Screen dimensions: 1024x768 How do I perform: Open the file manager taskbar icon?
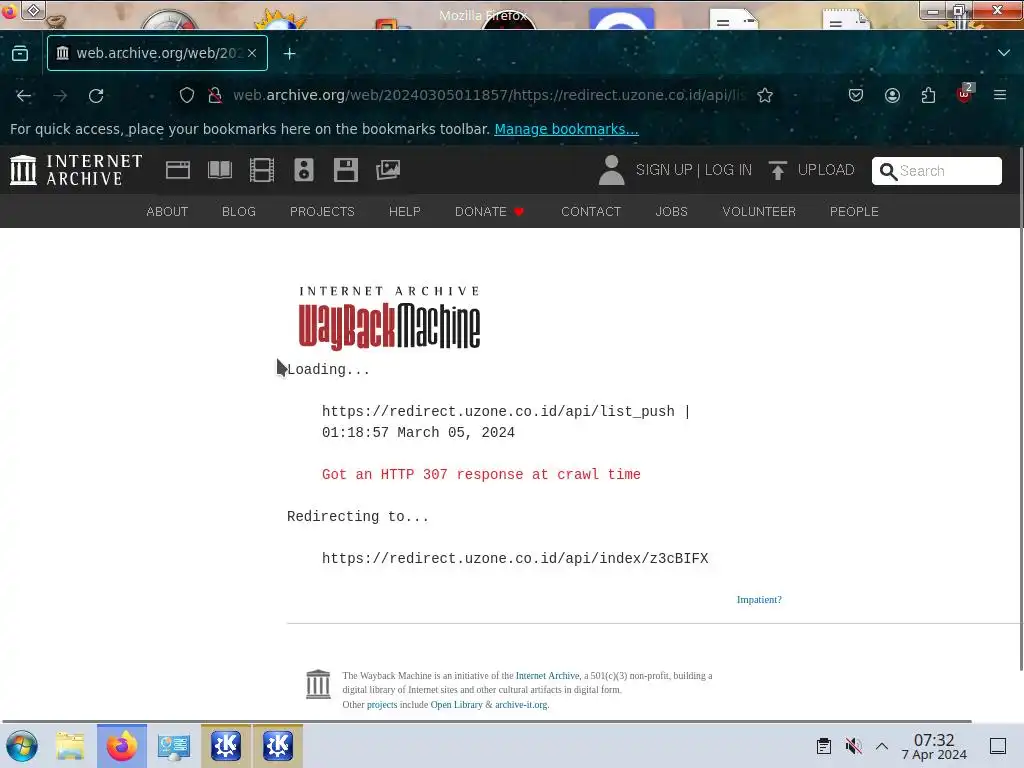click(x=70, y=746)
